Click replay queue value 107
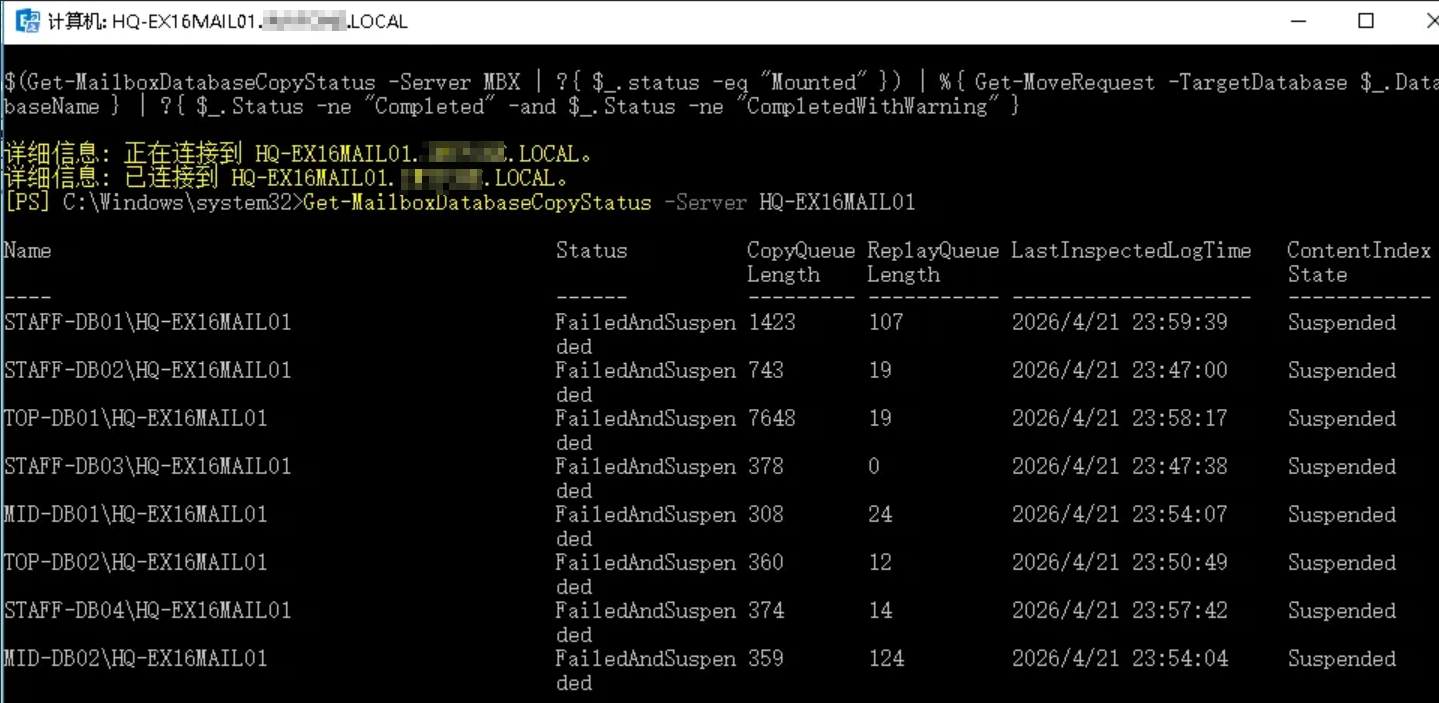Viewport: 1439px width, 703px height. [885, 323]
